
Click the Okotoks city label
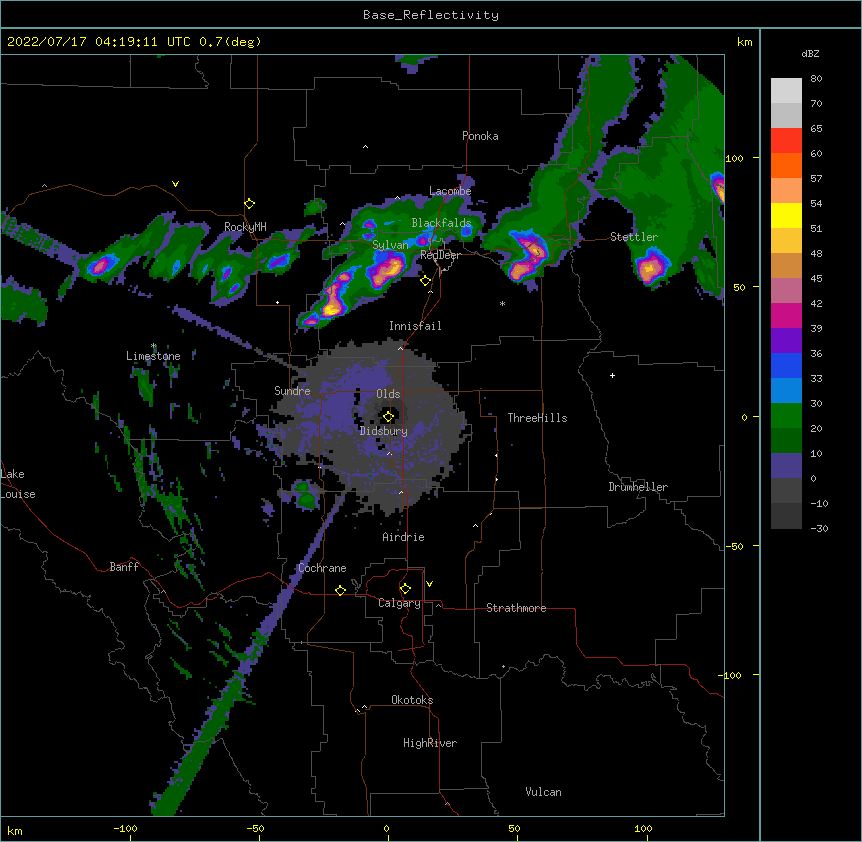point(412,700)
